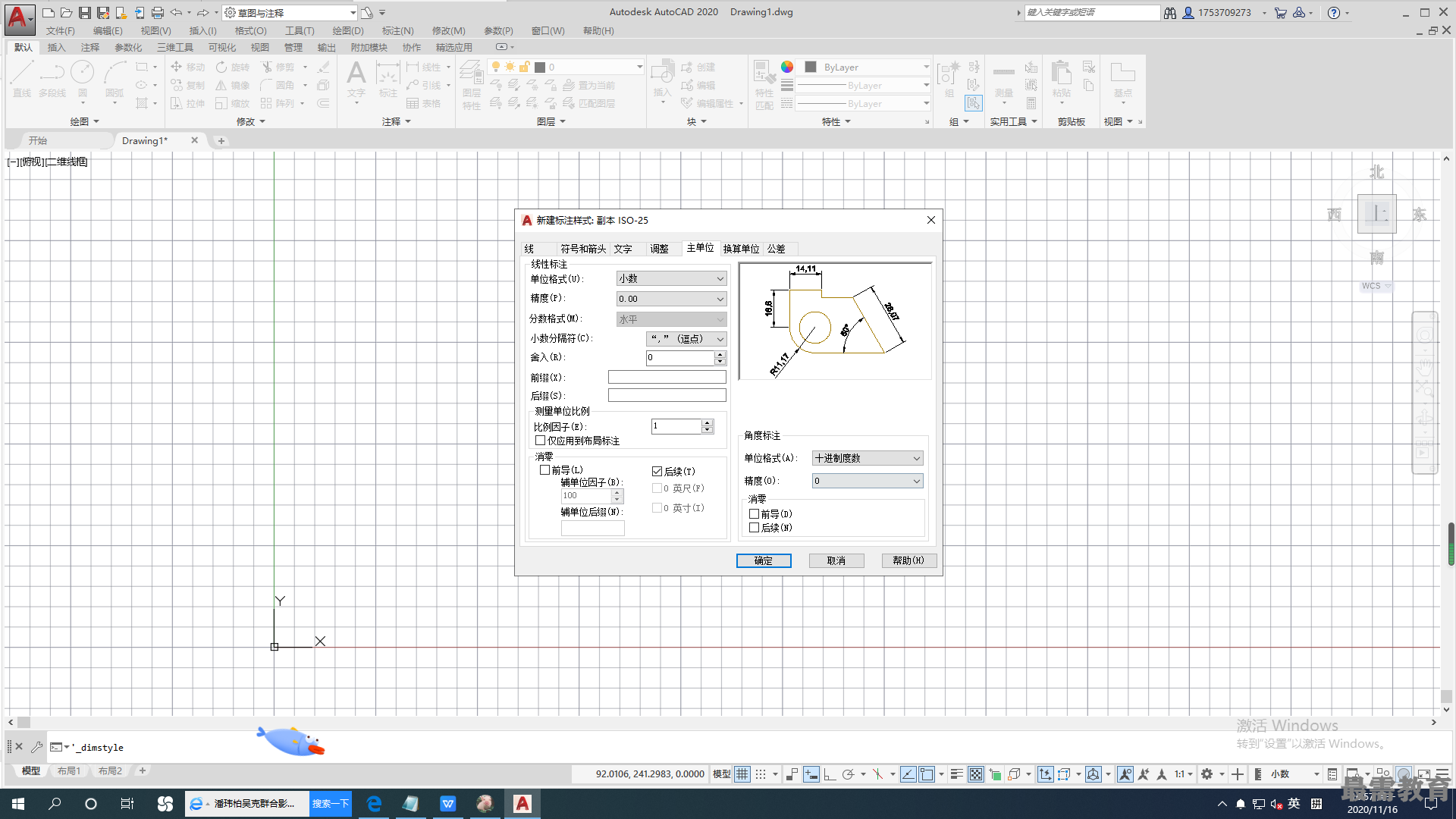Expand the 绘图 panel flyout

pyautogui.click(x=84, y=121)
